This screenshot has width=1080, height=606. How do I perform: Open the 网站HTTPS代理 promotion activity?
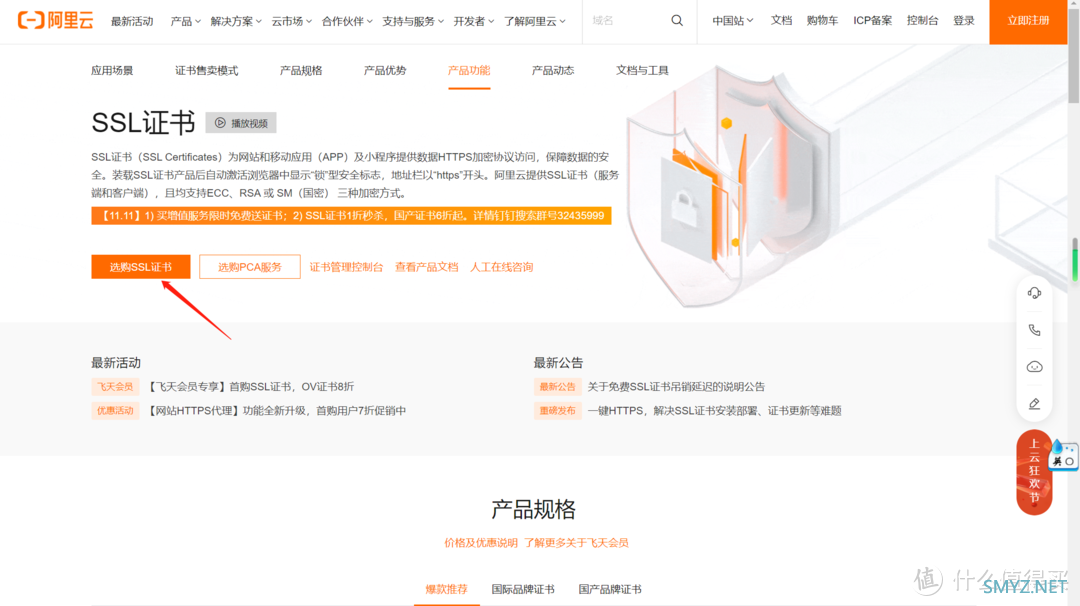pos(277,410)
